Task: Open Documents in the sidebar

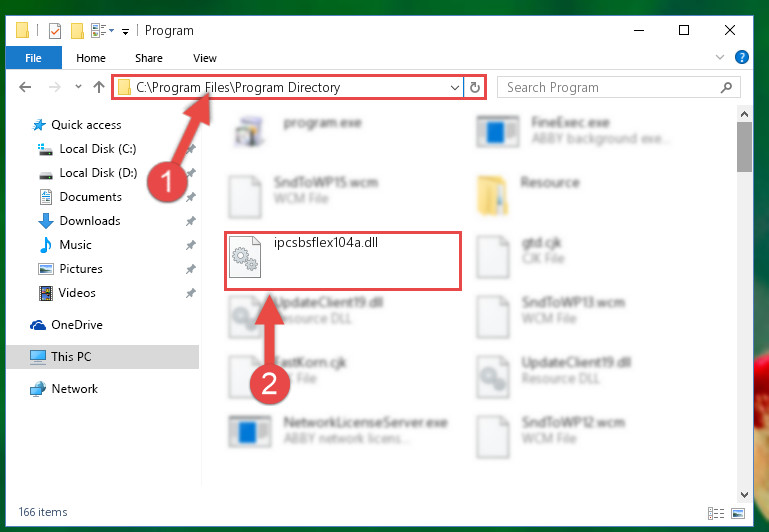Action: (80, 197)
